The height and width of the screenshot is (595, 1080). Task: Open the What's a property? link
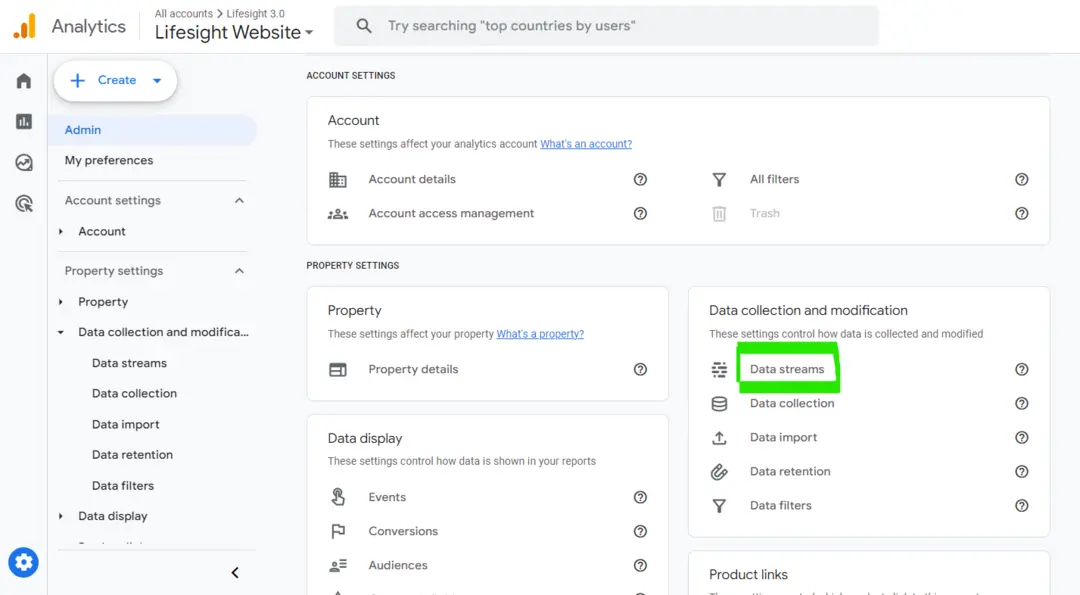pos(540,334)
